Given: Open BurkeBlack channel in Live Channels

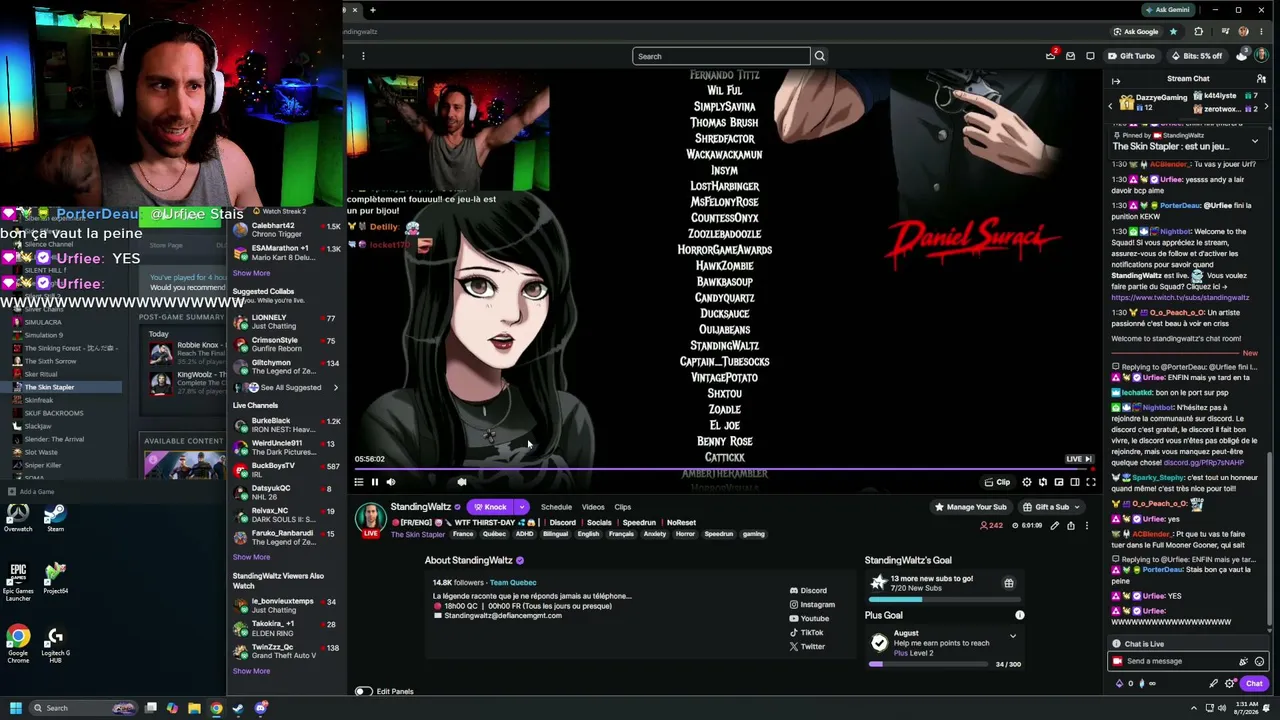Looking at the screenshot, I should (284, 425).
